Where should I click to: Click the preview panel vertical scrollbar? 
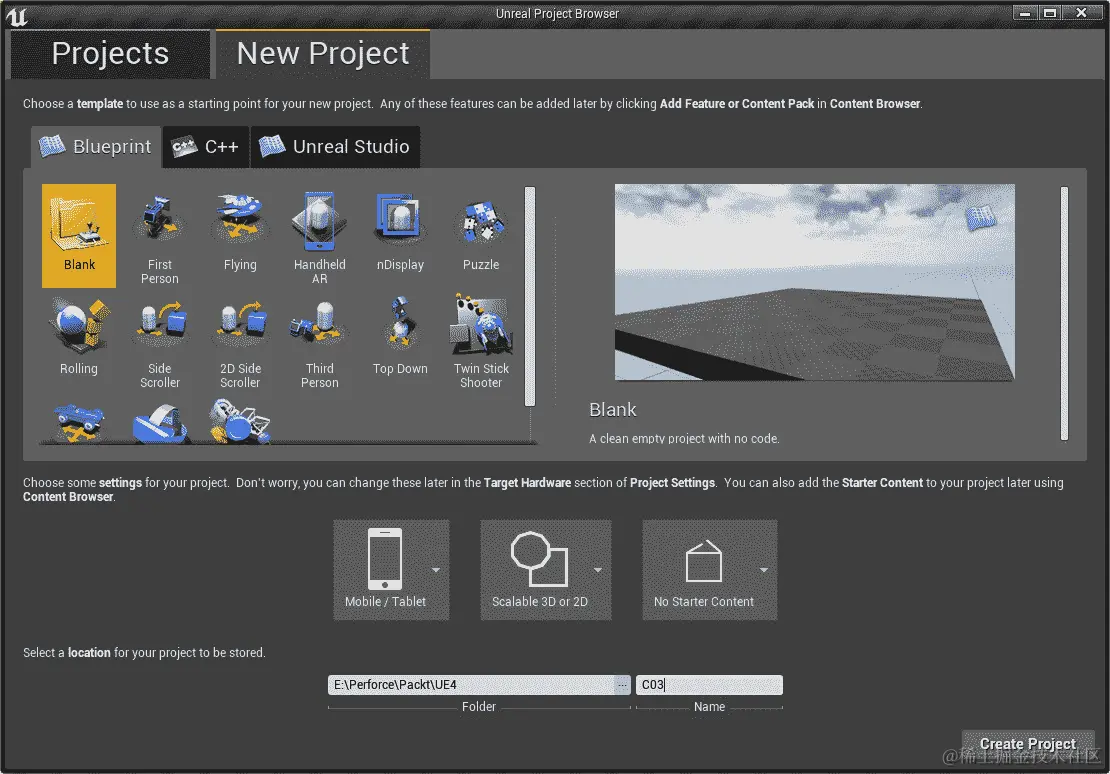pyautogui.click(x=1064, y=313)
